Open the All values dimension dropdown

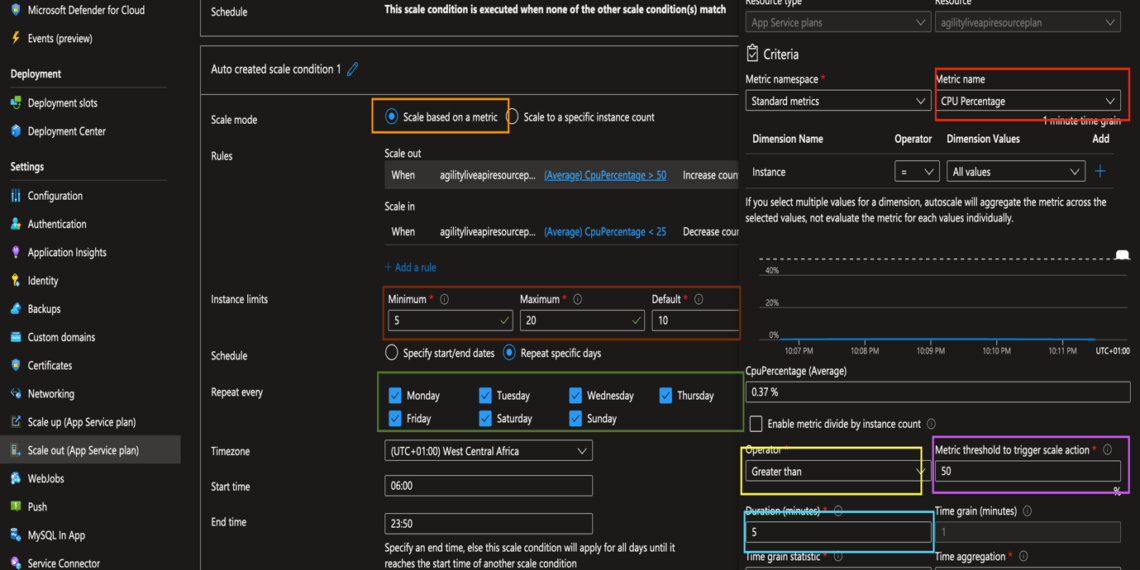[1016, 172]
